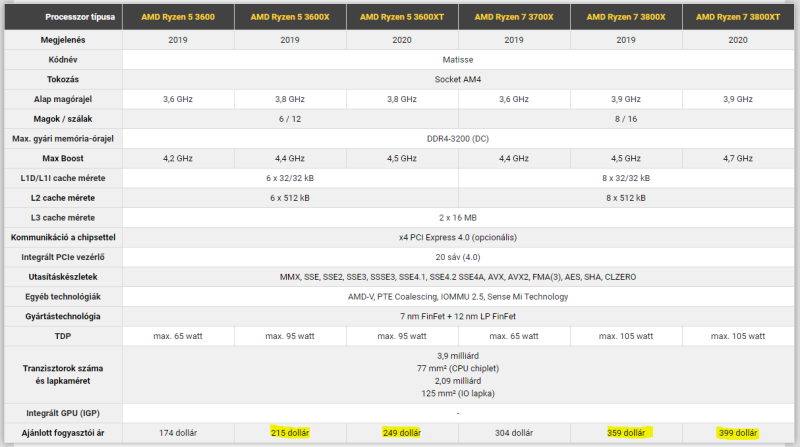Click the 8 / 16 cores cell
Viewport: 800px width, 447px height.
click(x=626, y=119)
